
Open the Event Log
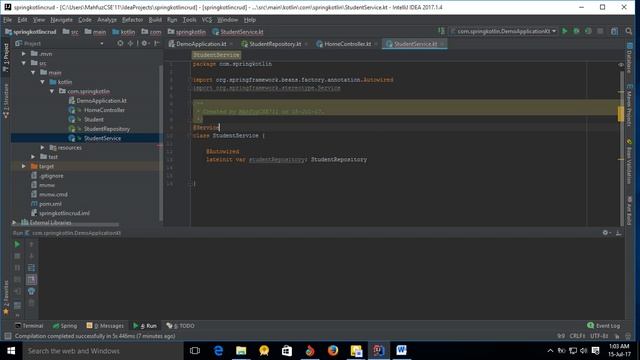603,325
